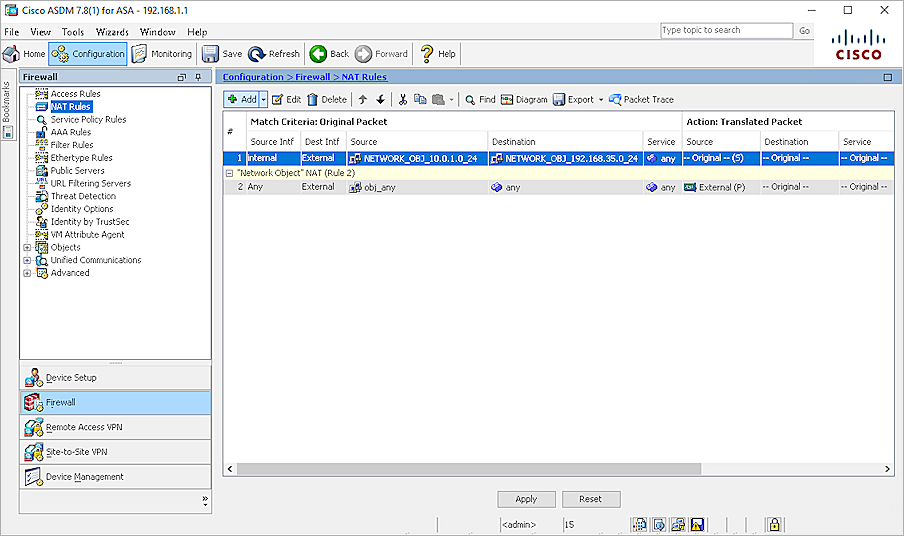Open the Add button dropdown arrow
904x536 pixels.
(x=264, y=100)
